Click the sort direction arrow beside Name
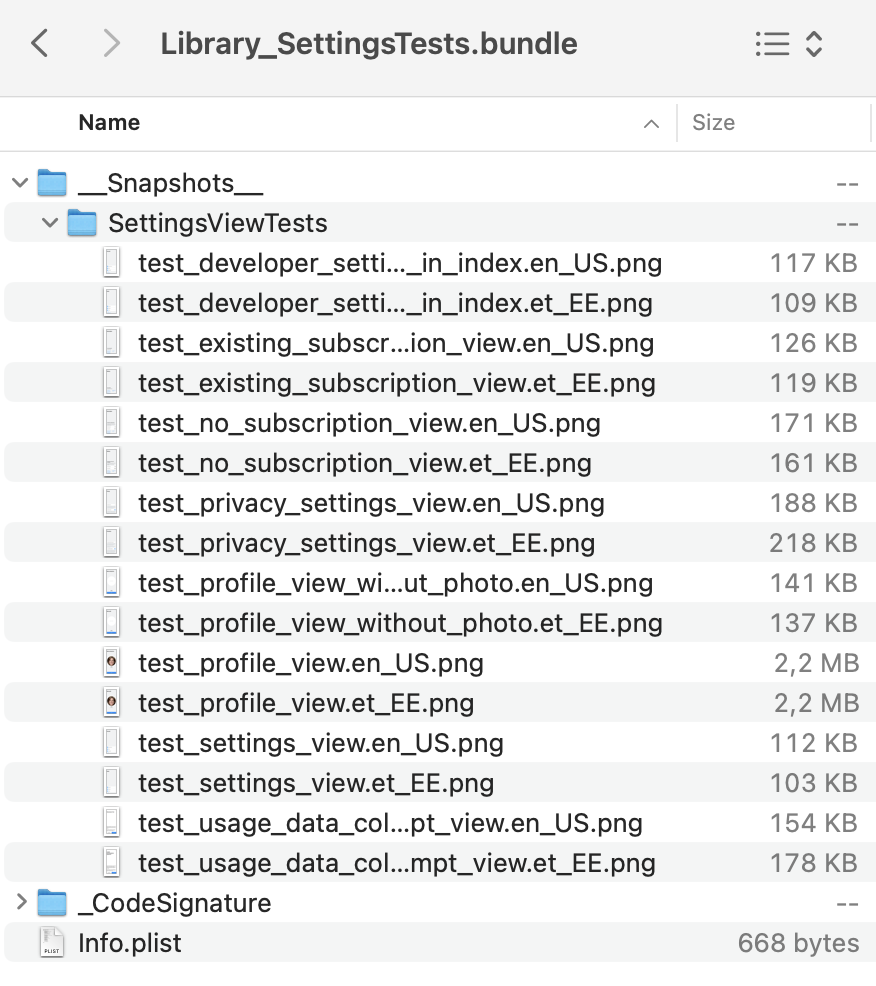The height and width of the screenshot is (986, 876). click(x=651, y=123)
